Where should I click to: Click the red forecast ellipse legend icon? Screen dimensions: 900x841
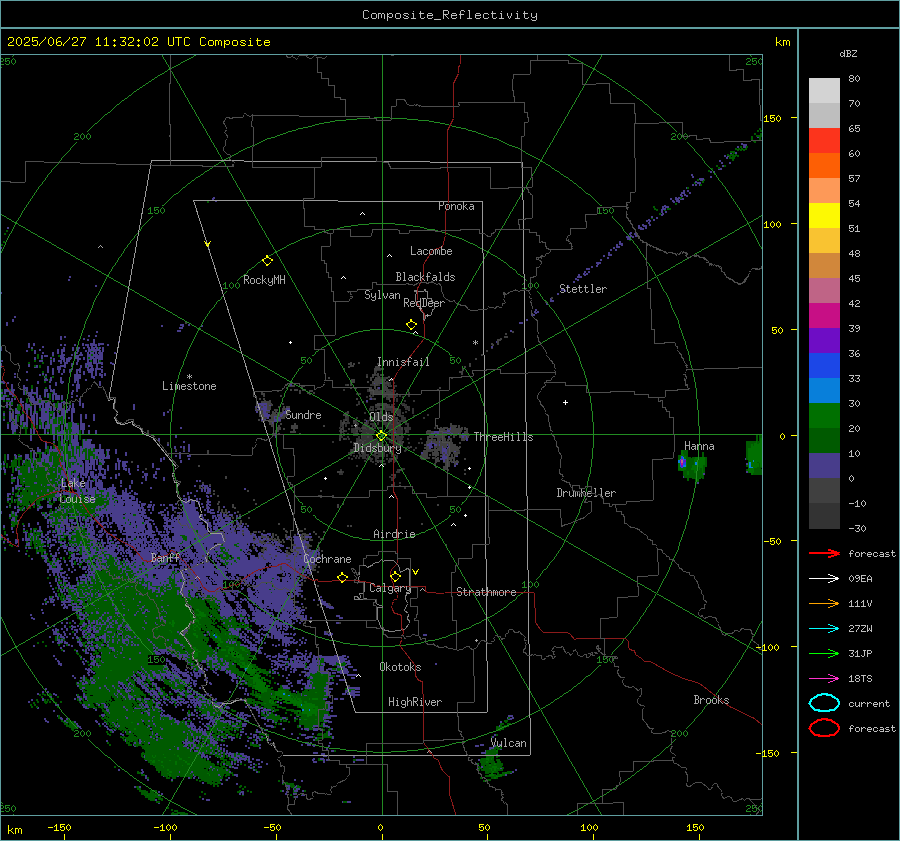point(824,728)
